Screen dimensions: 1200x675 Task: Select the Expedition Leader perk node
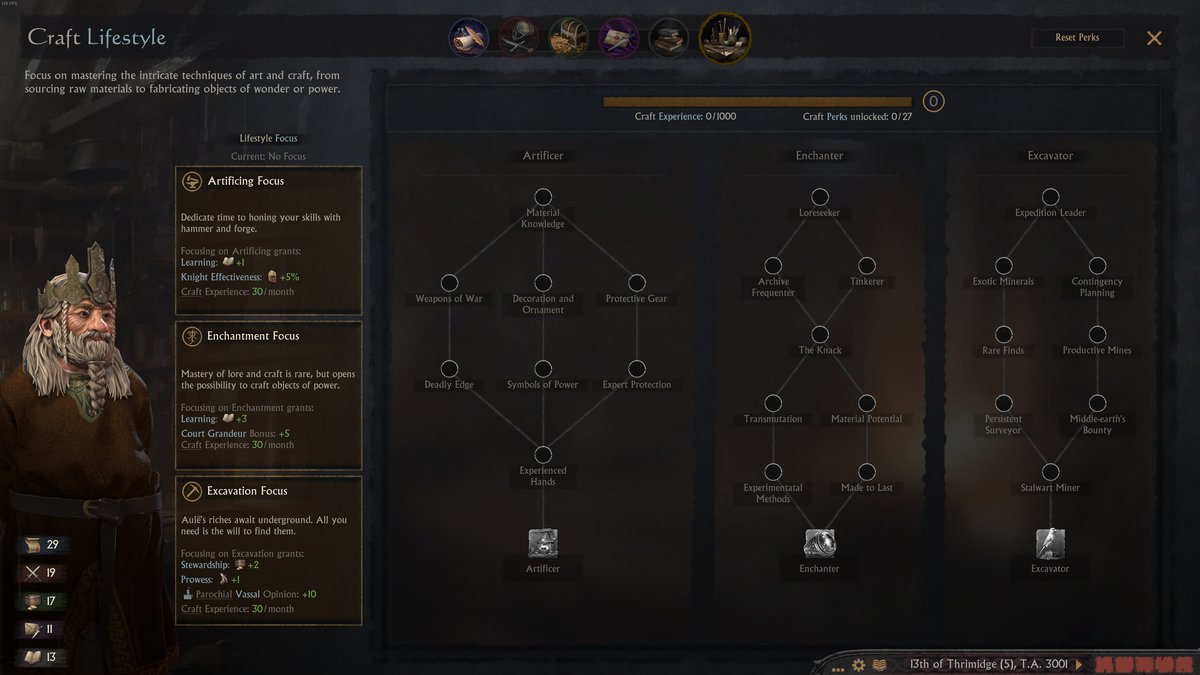tap(1050, 197)
